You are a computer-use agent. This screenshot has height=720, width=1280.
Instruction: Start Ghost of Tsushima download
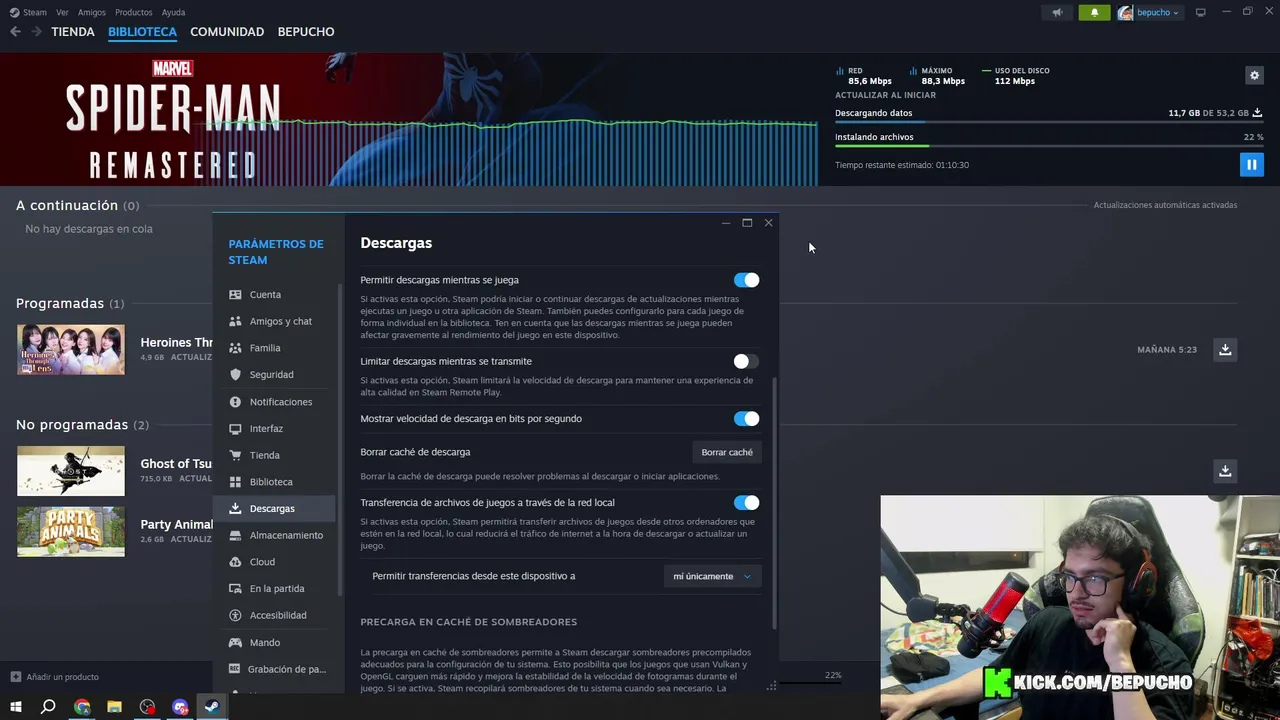pos(1225,470)
